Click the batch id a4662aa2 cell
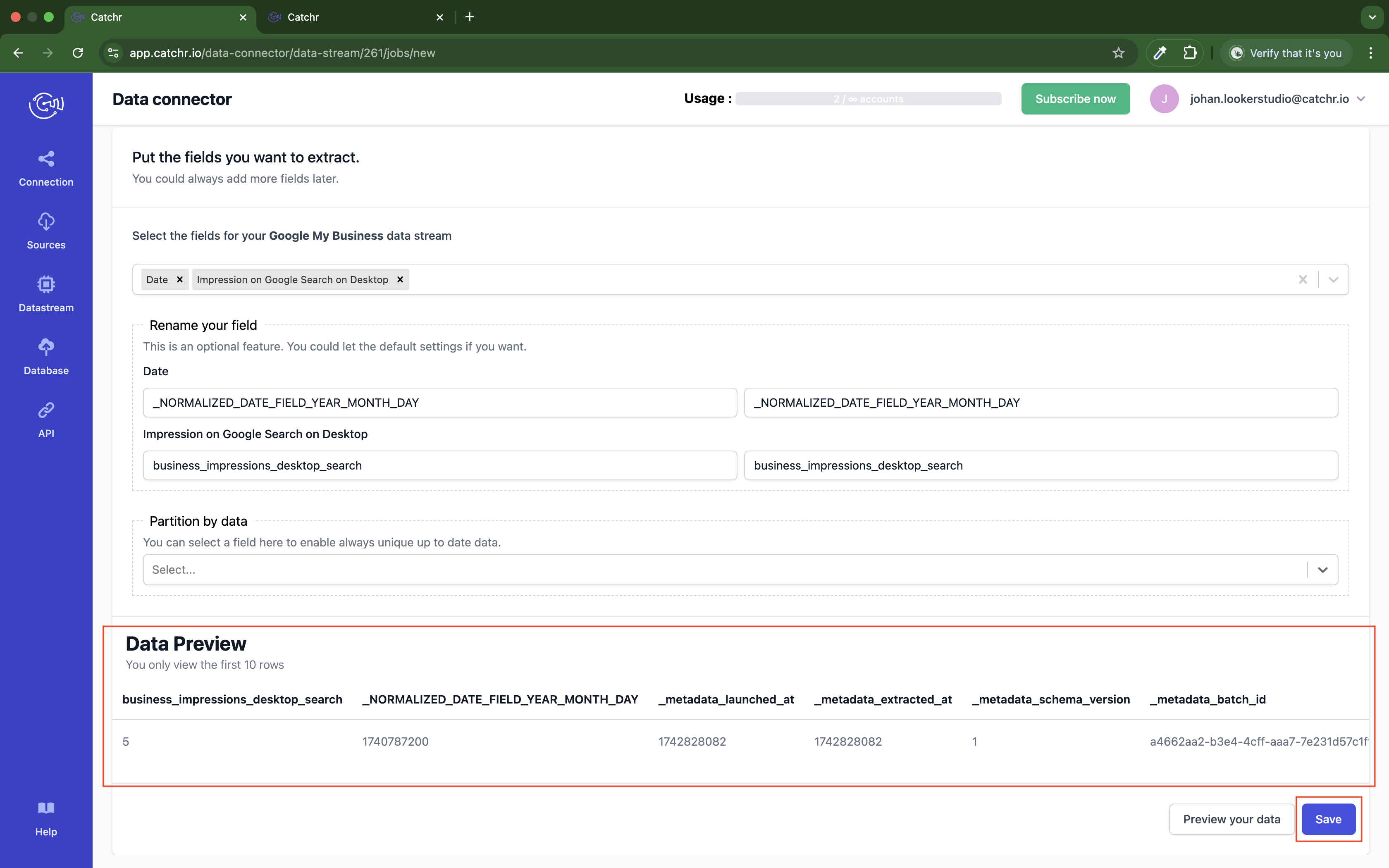 point(1259,741)
